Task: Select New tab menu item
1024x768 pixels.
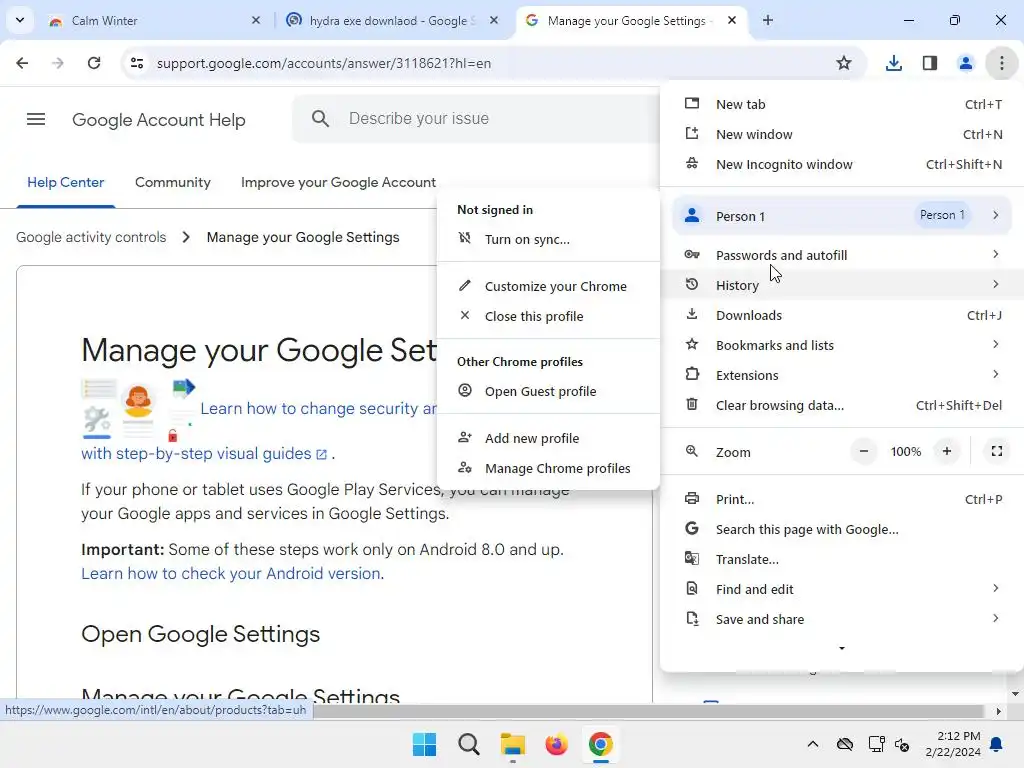Action: click(x=842, y=104)
